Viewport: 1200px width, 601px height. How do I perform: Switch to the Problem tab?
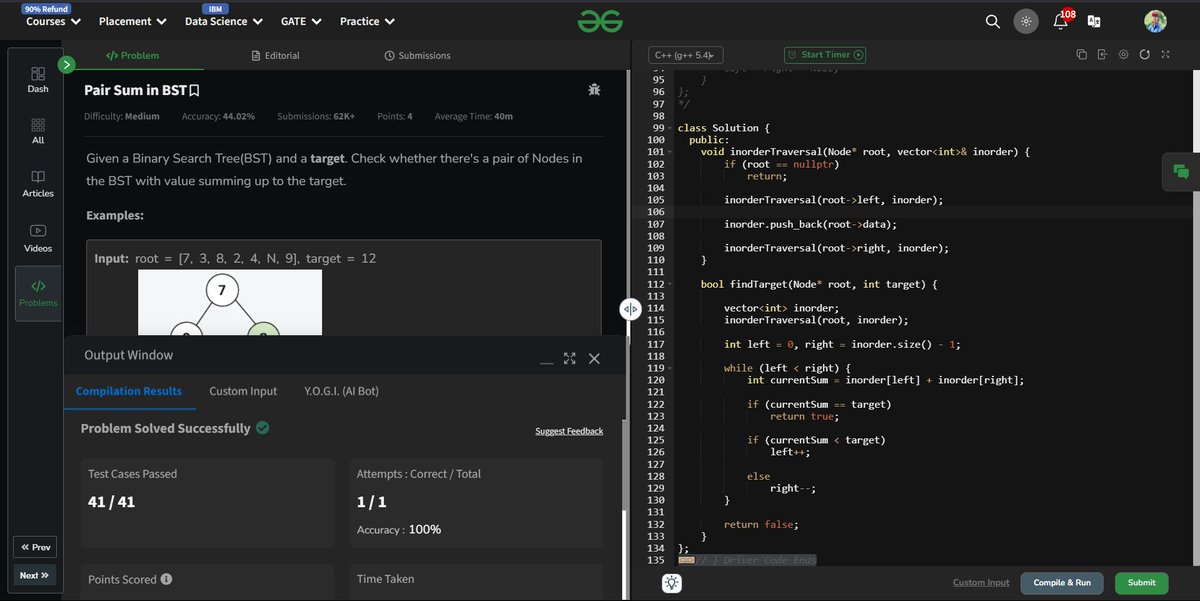click(x=132, y=56)
